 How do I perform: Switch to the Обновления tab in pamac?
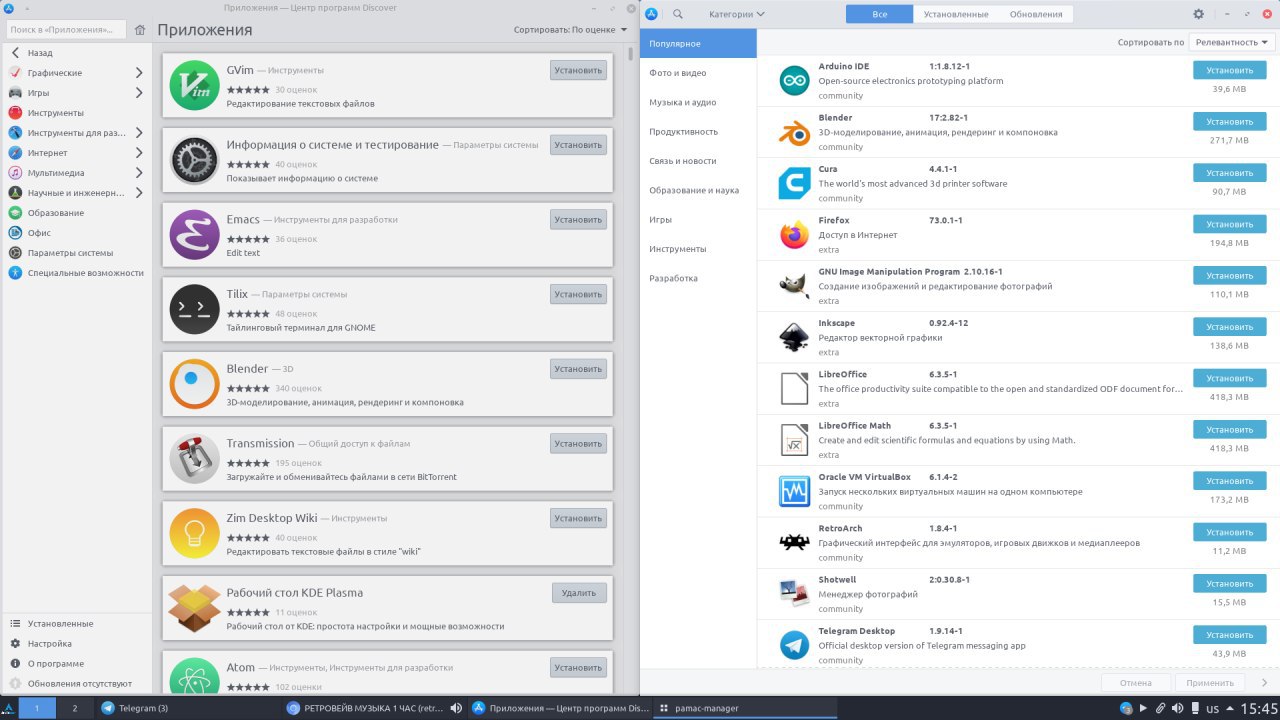tap(1036, 14)
